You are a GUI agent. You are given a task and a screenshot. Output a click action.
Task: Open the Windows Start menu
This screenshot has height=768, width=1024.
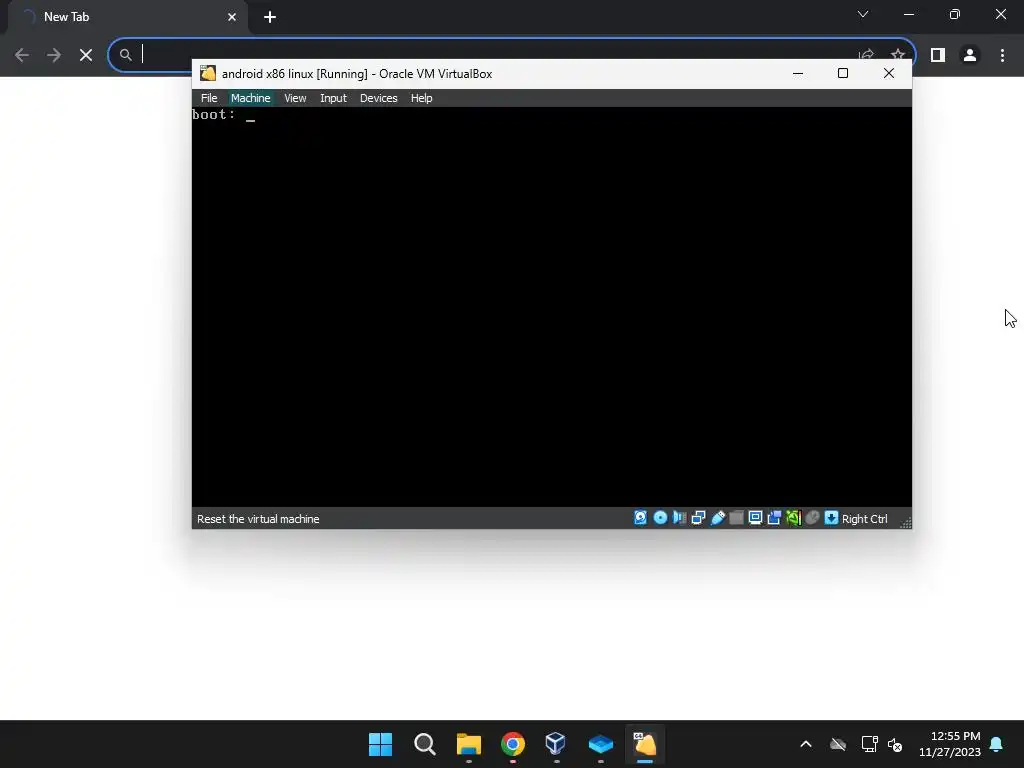380,744
